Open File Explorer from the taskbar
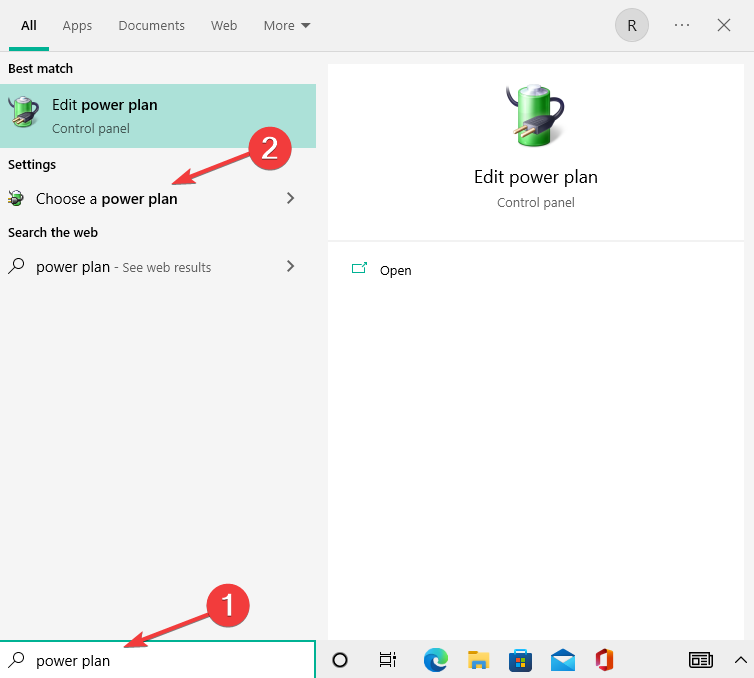Image resolution: width=754 pixels, height=678 pixels. click(x=478, y=660)
